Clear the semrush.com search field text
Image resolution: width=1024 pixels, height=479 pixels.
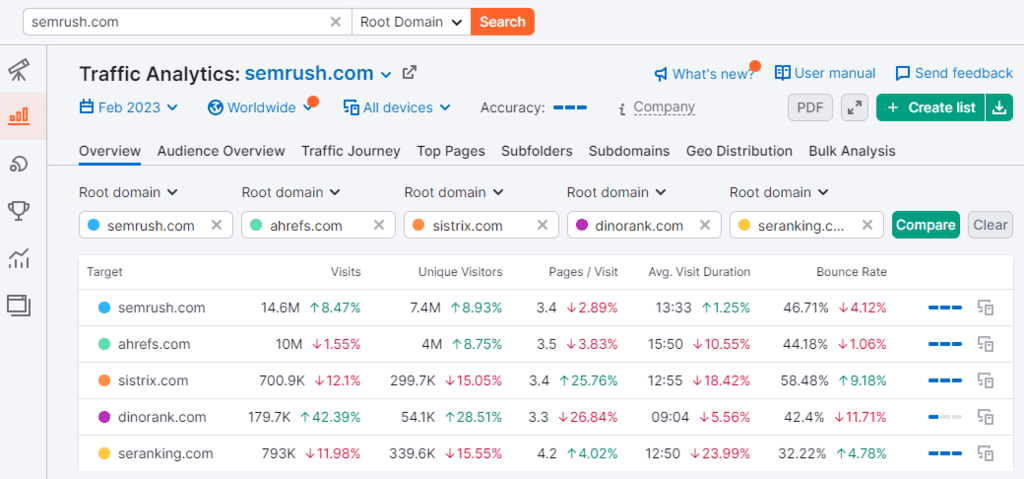coord(336,22)
